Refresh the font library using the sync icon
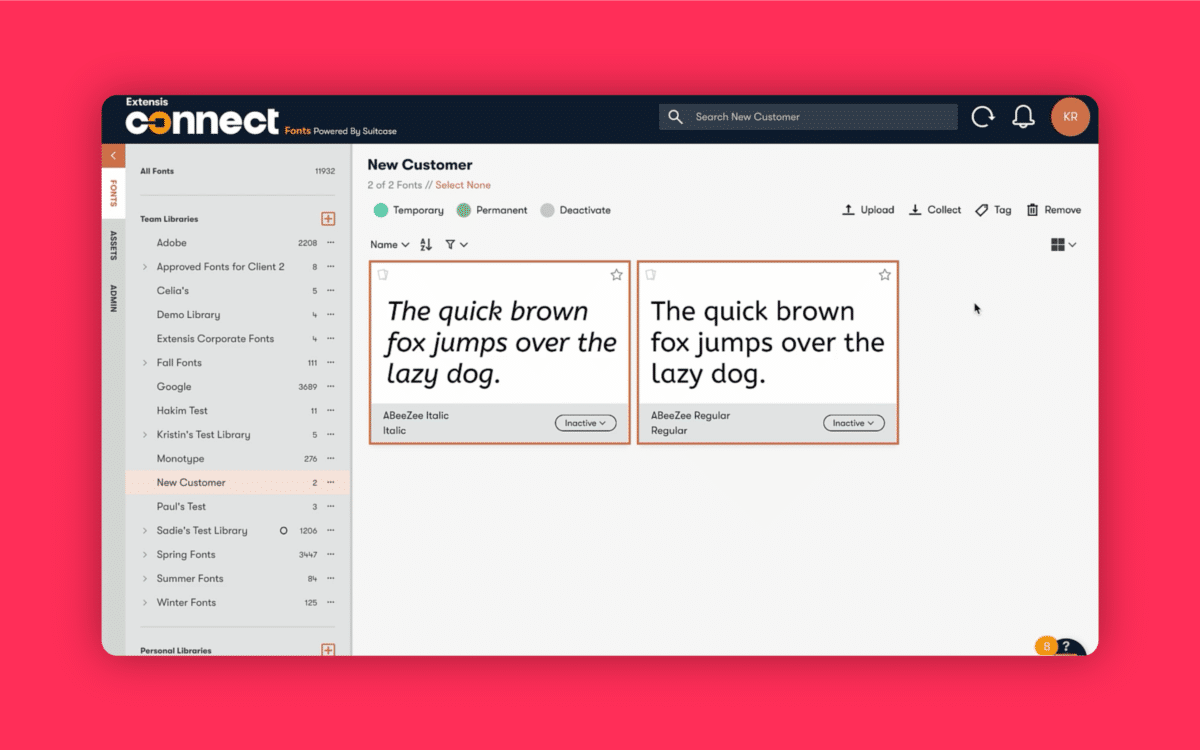Image resolution: width=1200 pixels, height=750 pixels. [x=984, y=117]
